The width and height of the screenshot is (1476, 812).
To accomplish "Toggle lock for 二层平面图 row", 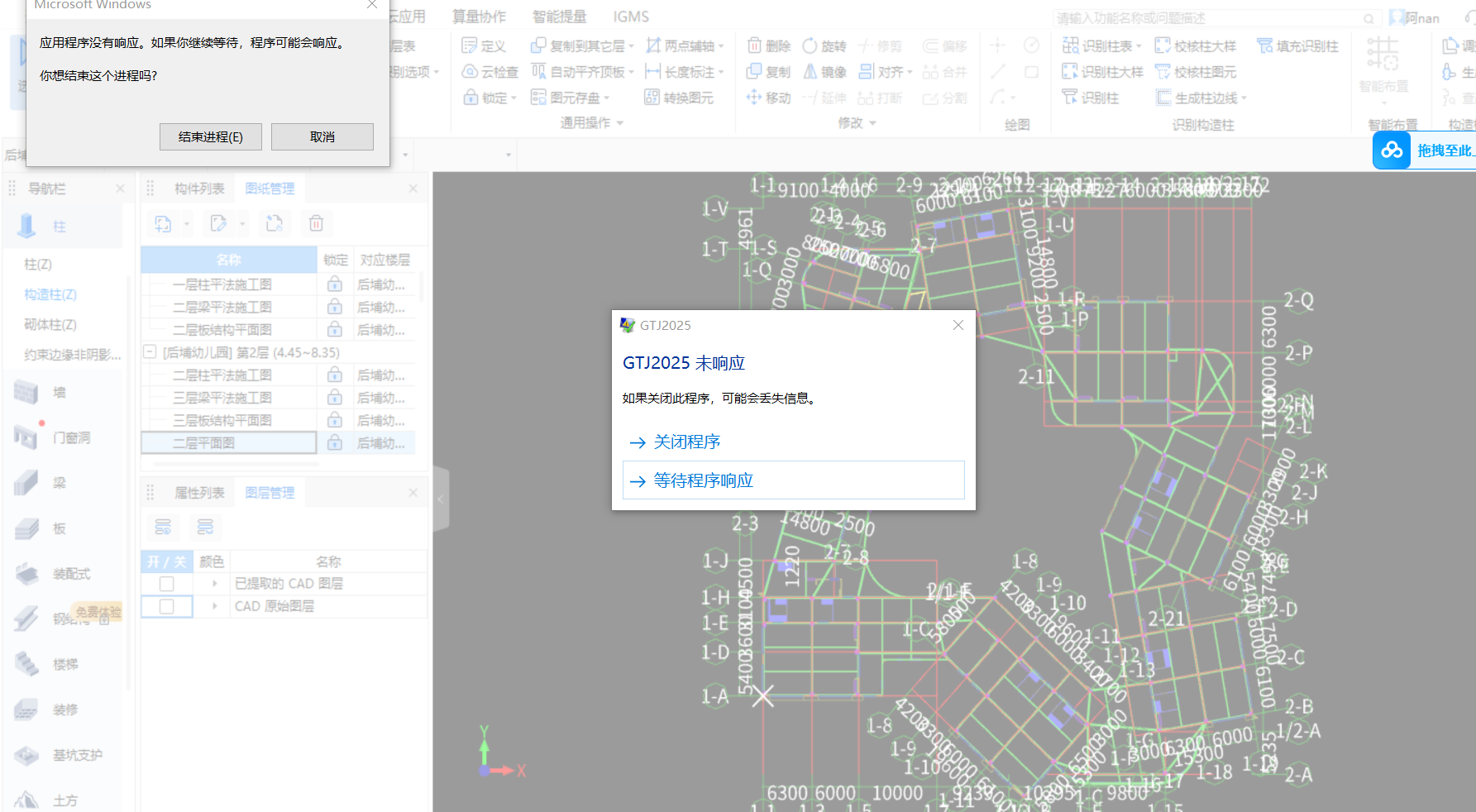I will tap(335, 443).
